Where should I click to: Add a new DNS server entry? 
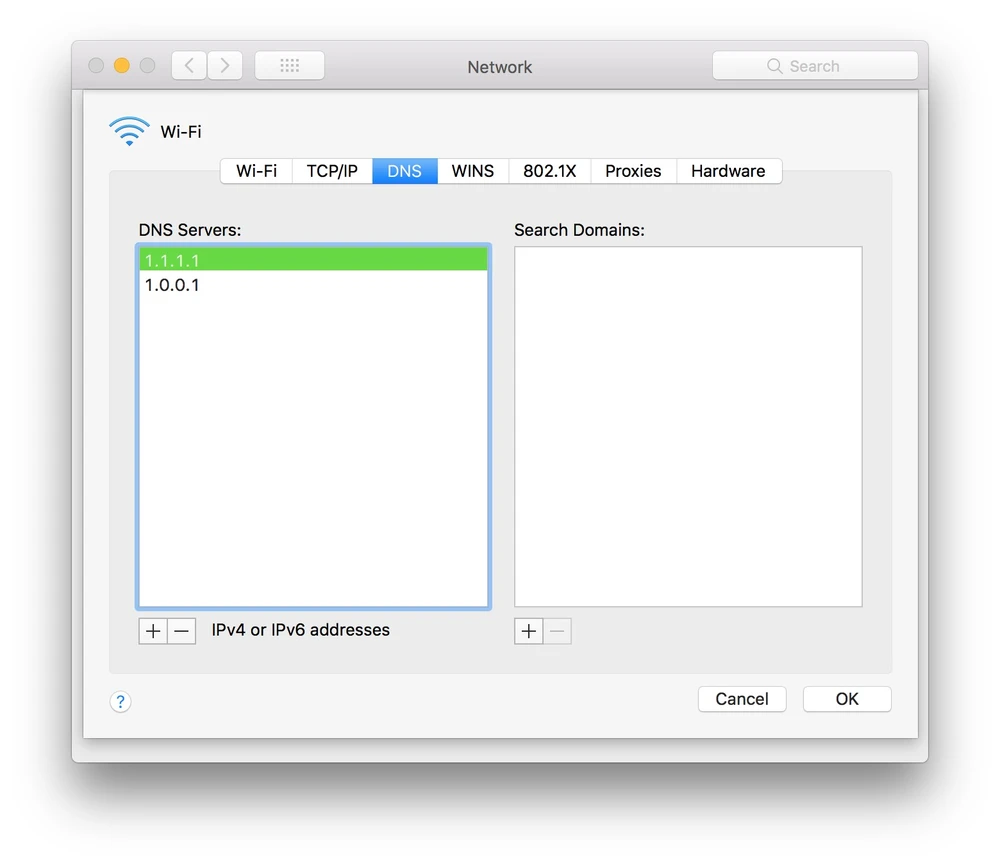153,631
